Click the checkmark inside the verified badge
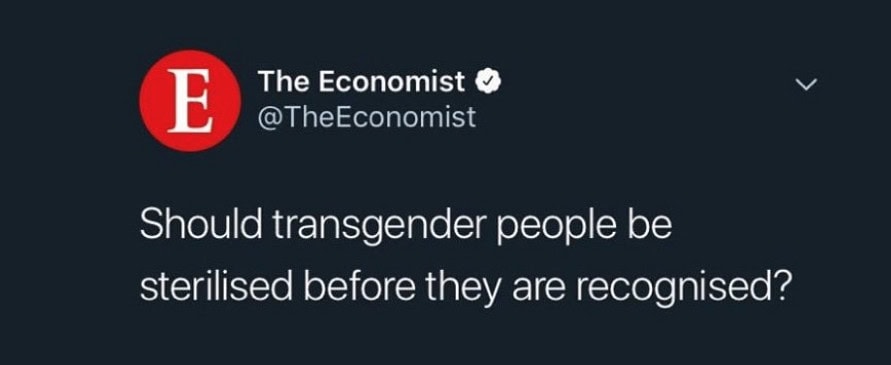The width and height of the screenshot is (891, 365). 487,83
